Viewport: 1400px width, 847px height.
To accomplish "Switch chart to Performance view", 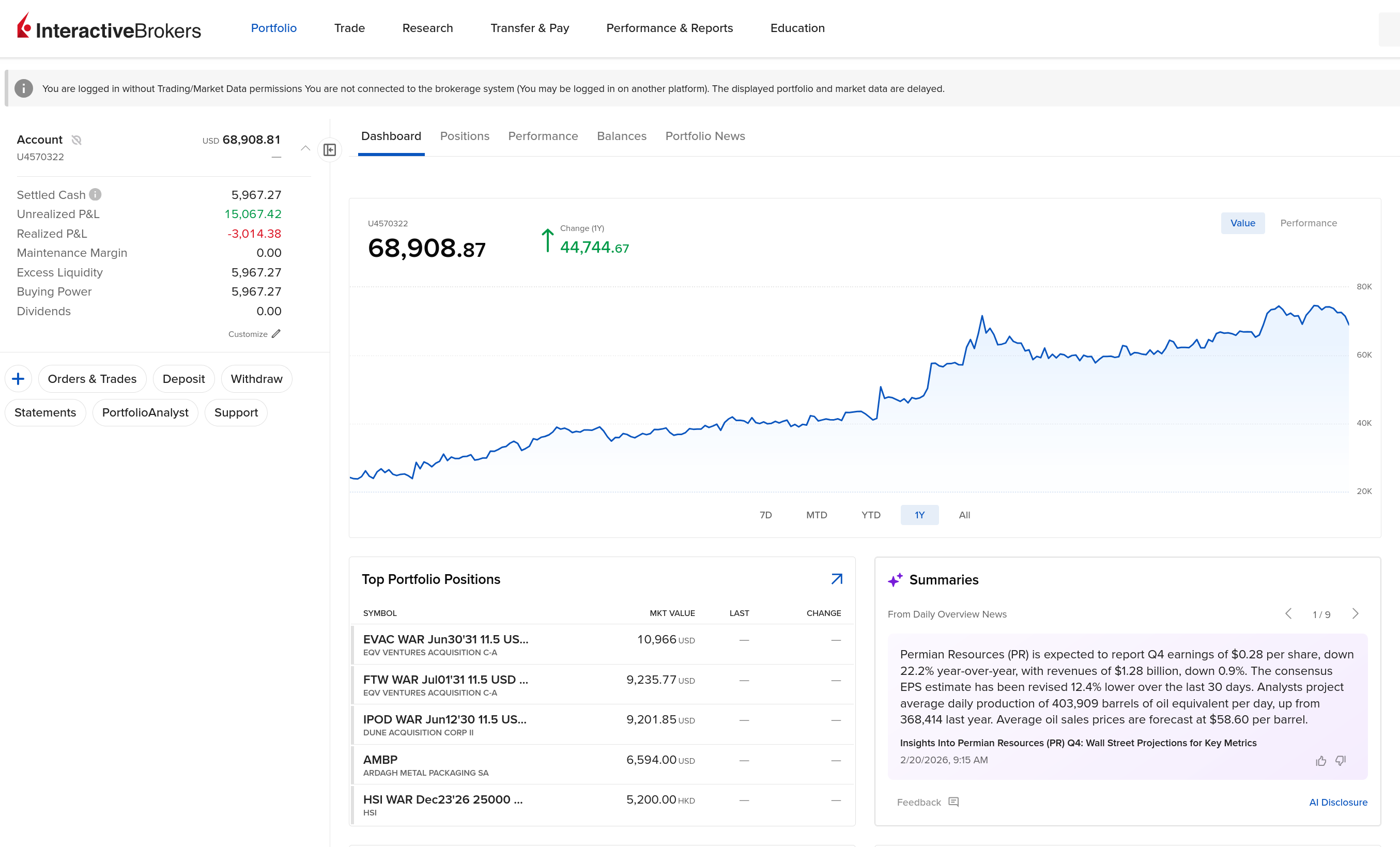I will pyautogui.click(x=1308, y=223).
